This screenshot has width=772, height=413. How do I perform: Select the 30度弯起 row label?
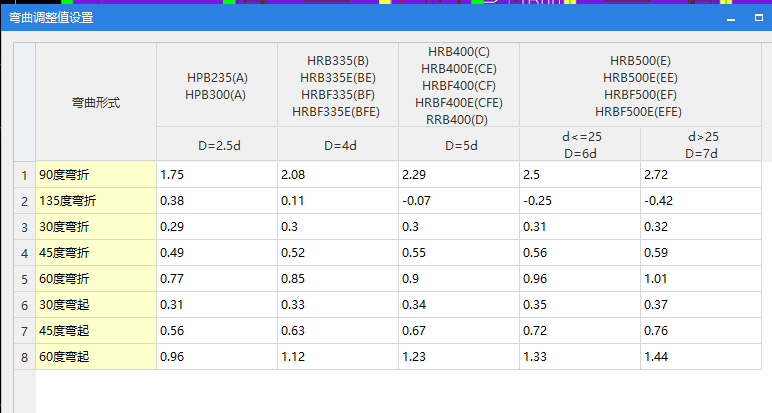click(96, 305)
